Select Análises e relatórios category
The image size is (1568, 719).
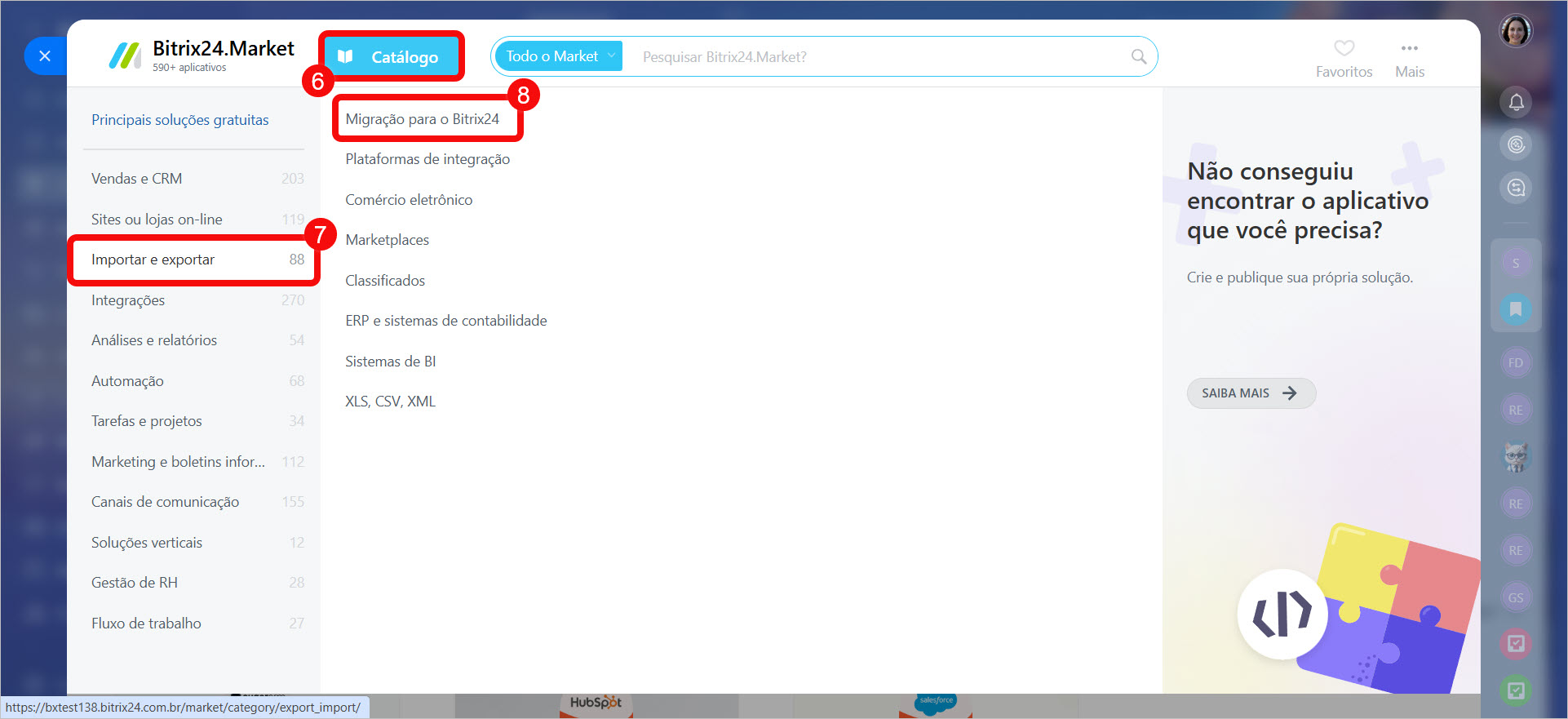tap(197, 340)
